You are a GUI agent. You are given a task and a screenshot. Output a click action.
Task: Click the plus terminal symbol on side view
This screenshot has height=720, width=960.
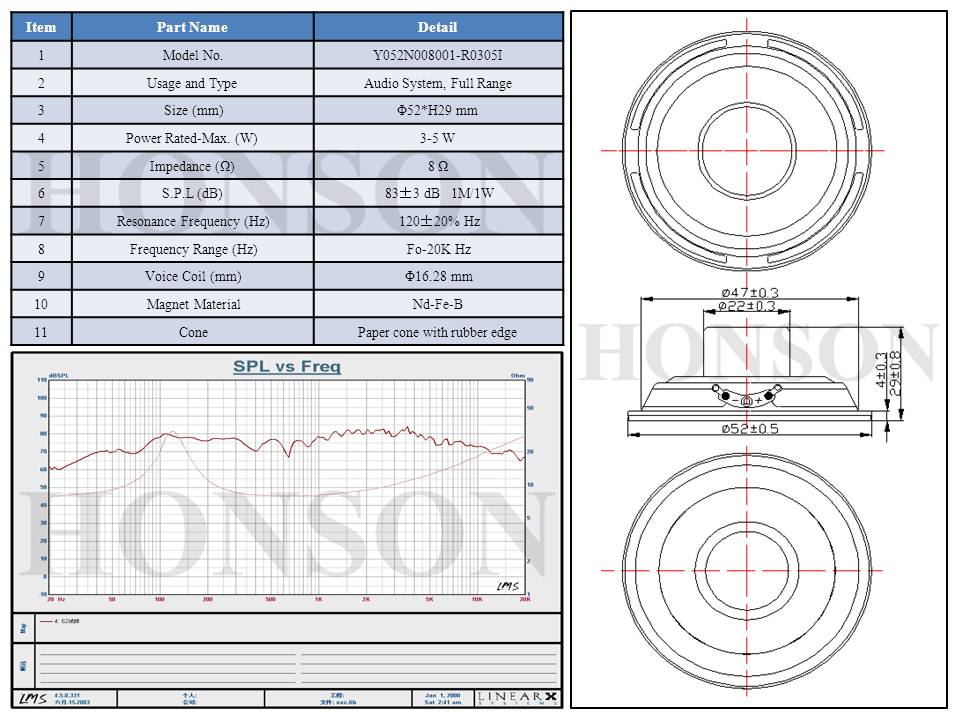pos(757,400)
